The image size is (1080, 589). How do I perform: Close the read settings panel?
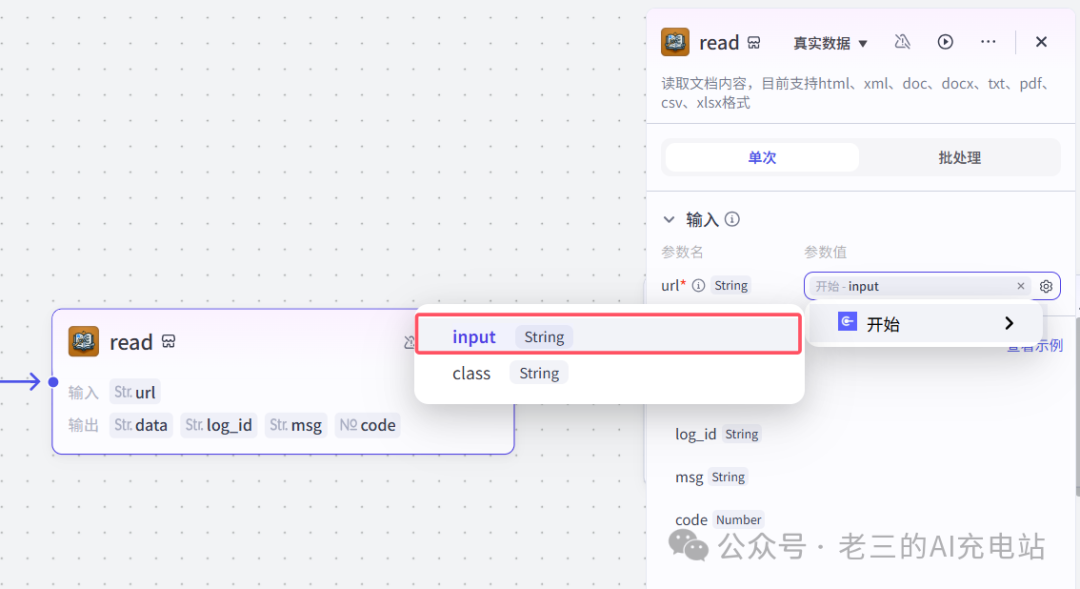pos(1041,42)
